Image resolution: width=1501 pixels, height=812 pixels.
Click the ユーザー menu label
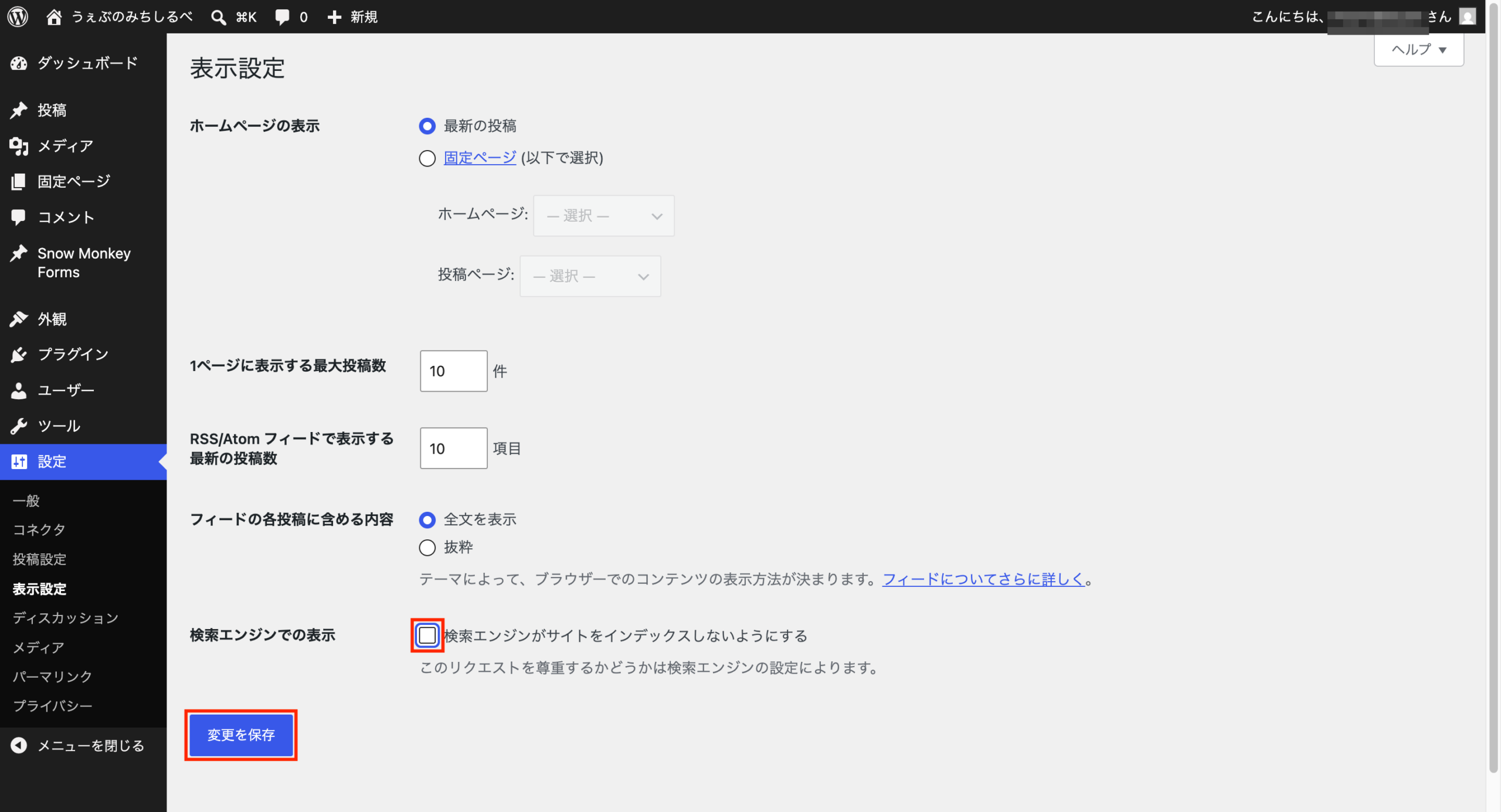(x=66, y=390)
